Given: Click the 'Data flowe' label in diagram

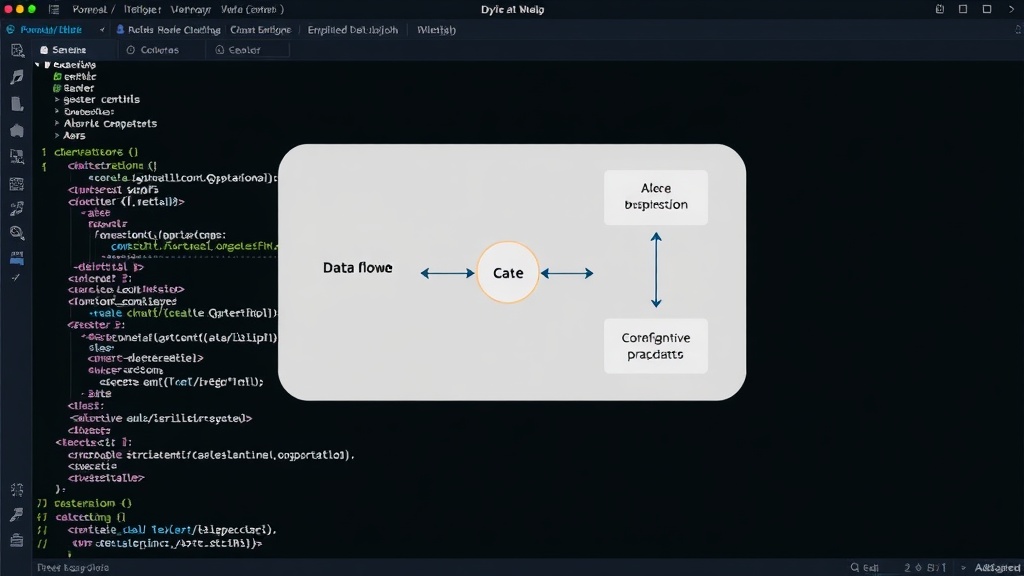Looking at the screenshot, I should click(357, 268).
